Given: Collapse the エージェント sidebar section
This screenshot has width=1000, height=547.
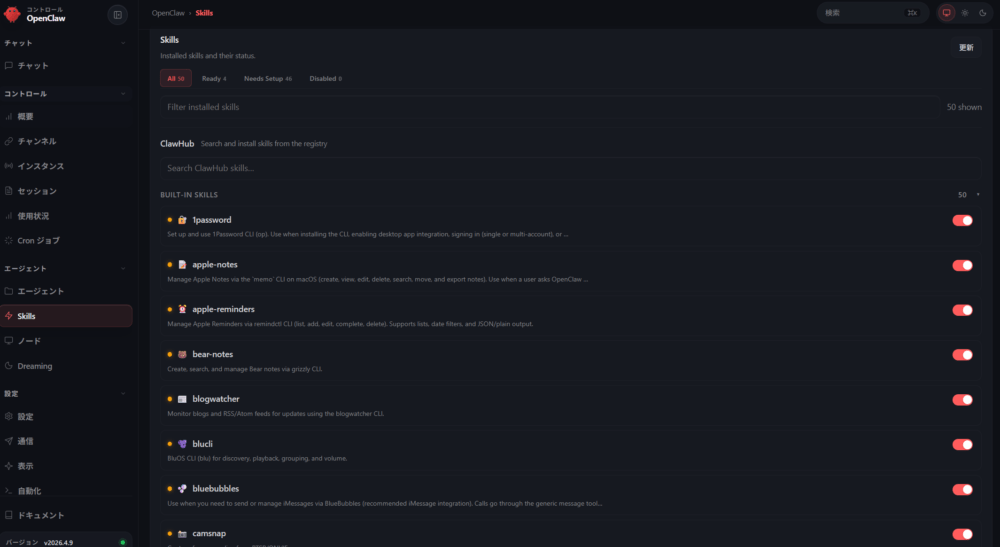Looking at the screenshot, I should pos(123,269).
